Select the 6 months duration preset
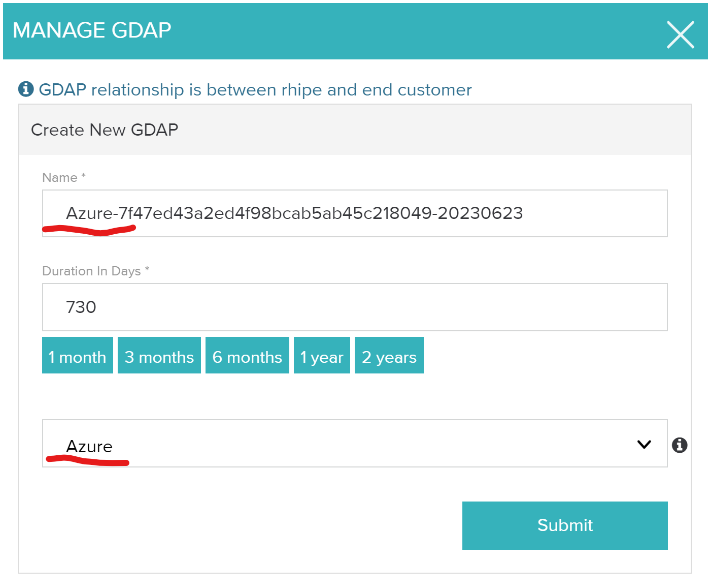This screenshot has height=577, width=711. pos(247,357)
